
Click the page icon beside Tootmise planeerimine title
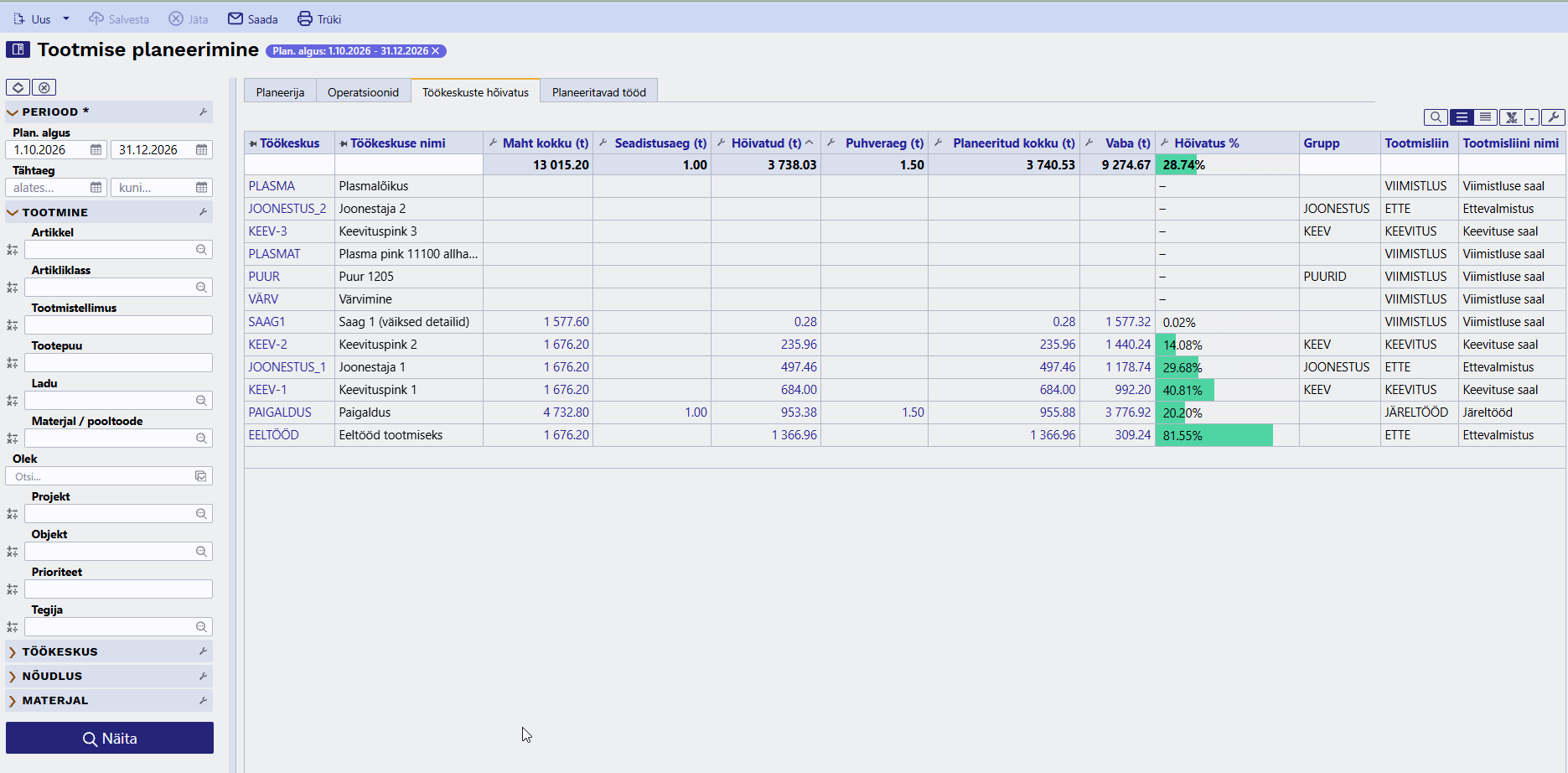[x=18, y=49]
